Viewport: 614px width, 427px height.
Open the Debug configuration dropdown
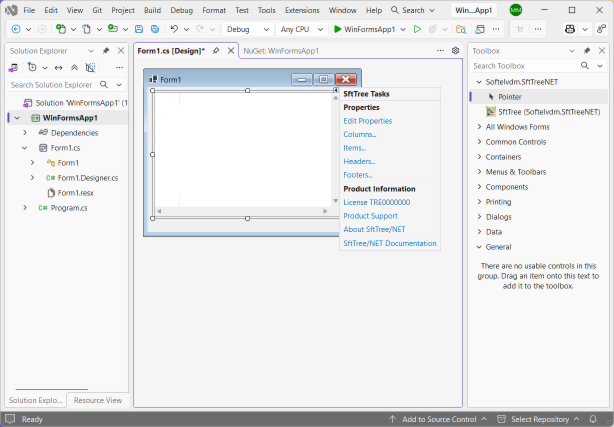pos(247,29)
